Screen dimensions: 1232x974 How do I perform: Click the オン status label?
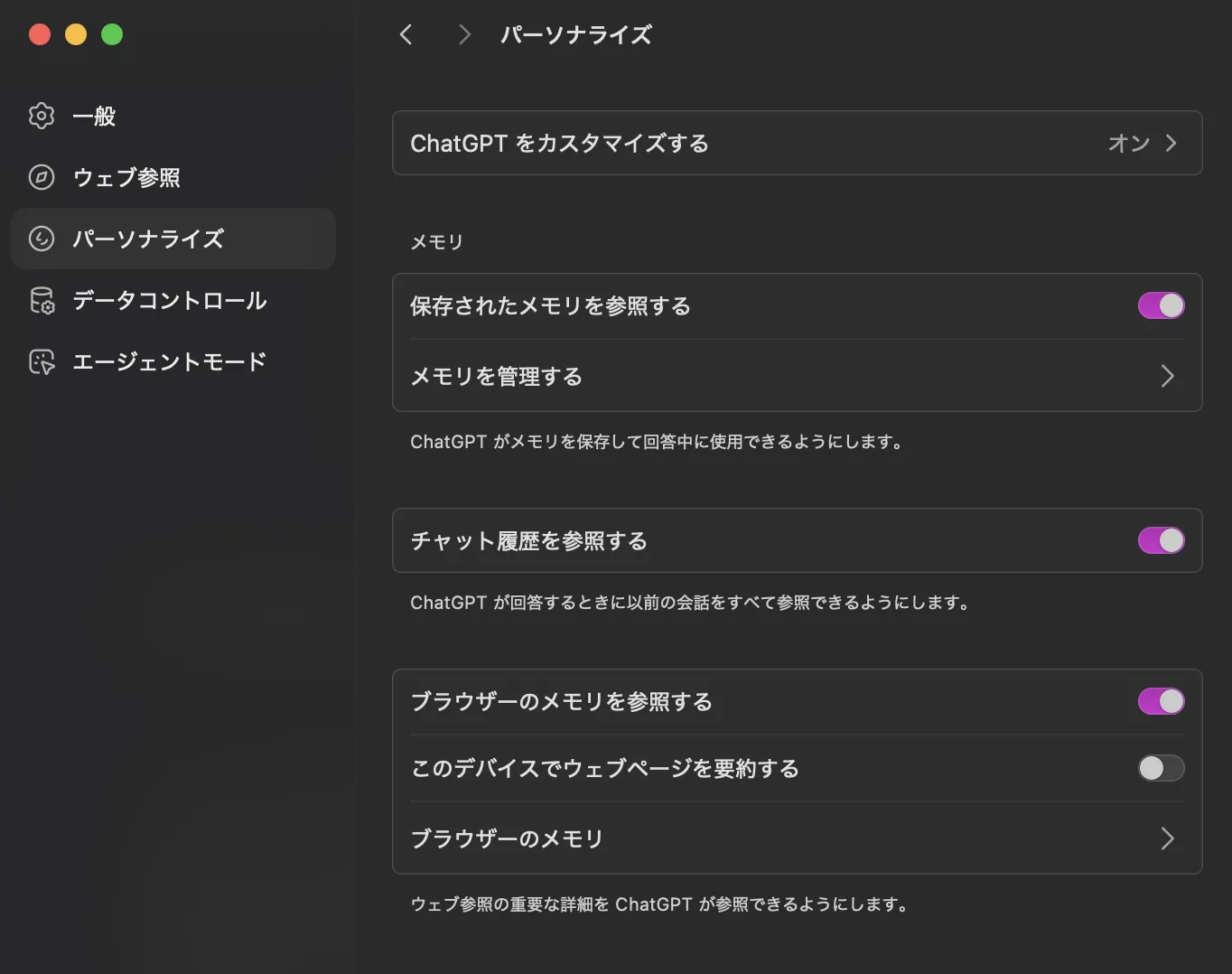[1127, 143]
